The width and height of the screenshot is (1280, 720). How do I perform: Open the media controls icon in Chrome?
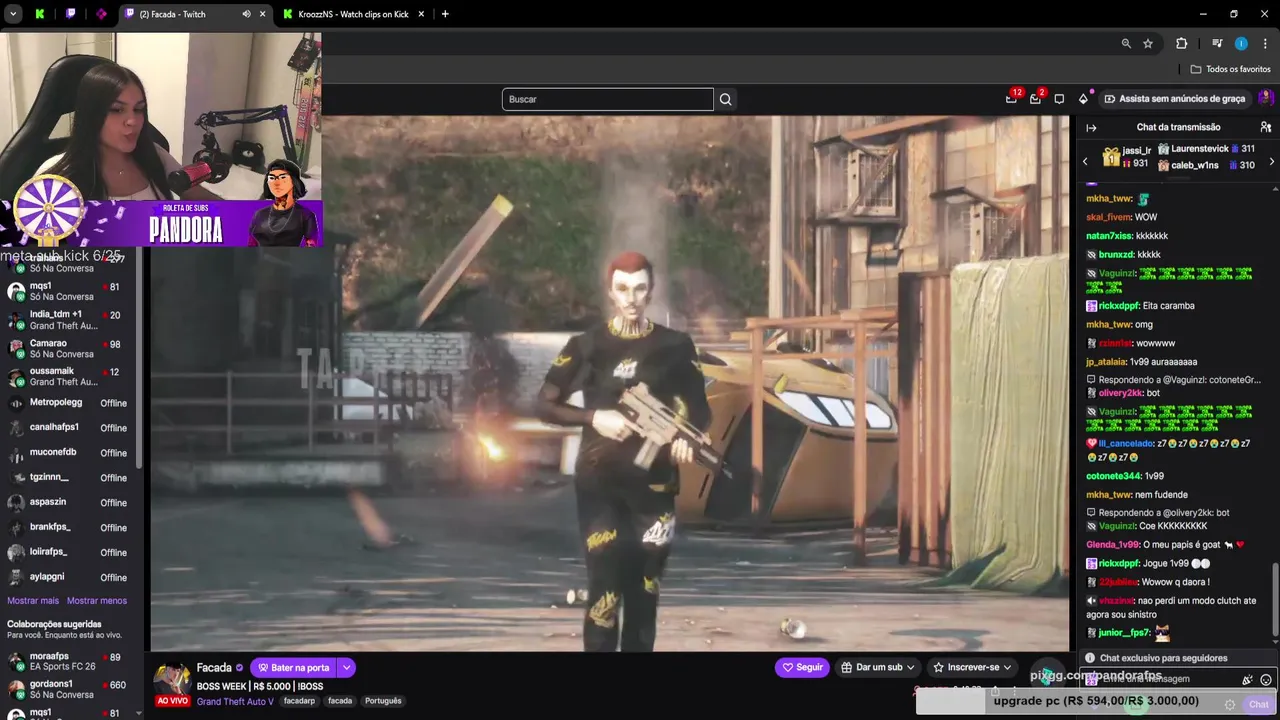coord(1217,43)
